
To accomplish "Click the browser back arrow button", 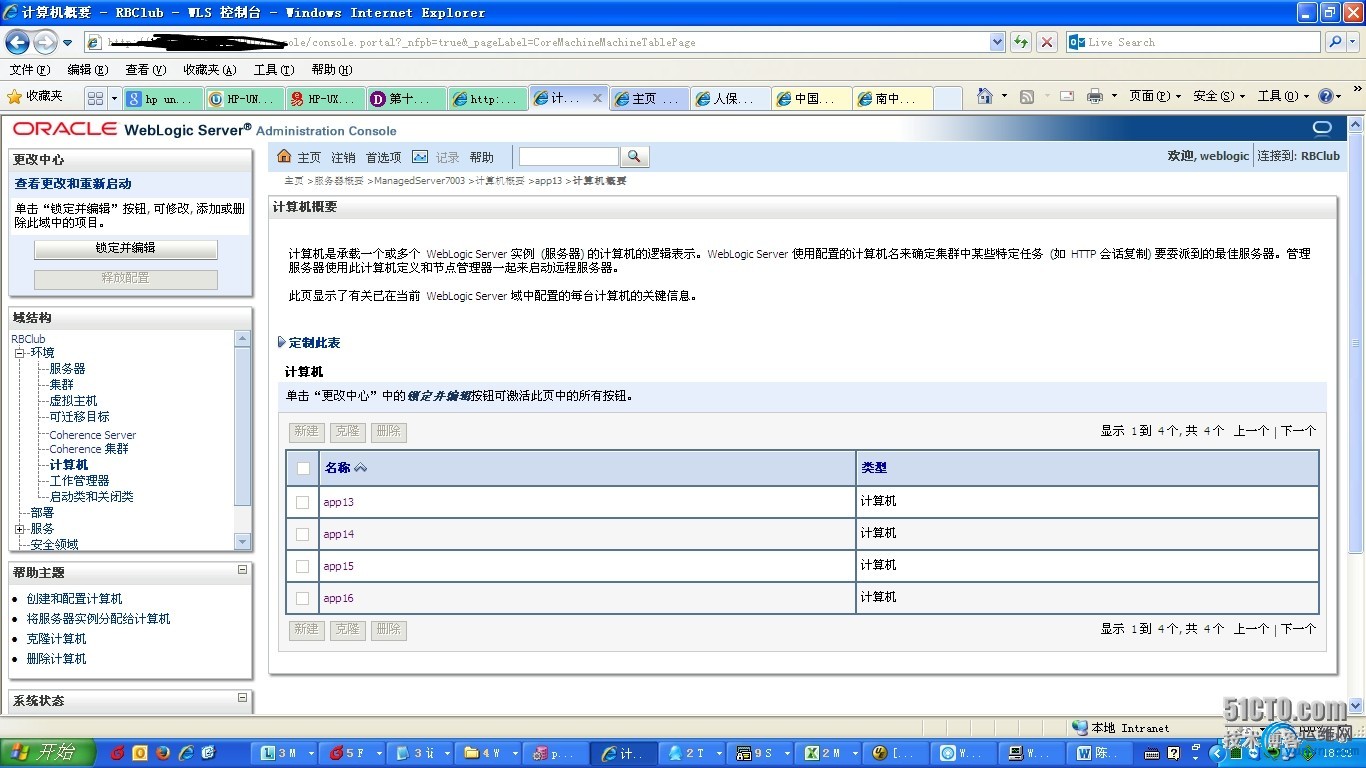I will point(18,43).
